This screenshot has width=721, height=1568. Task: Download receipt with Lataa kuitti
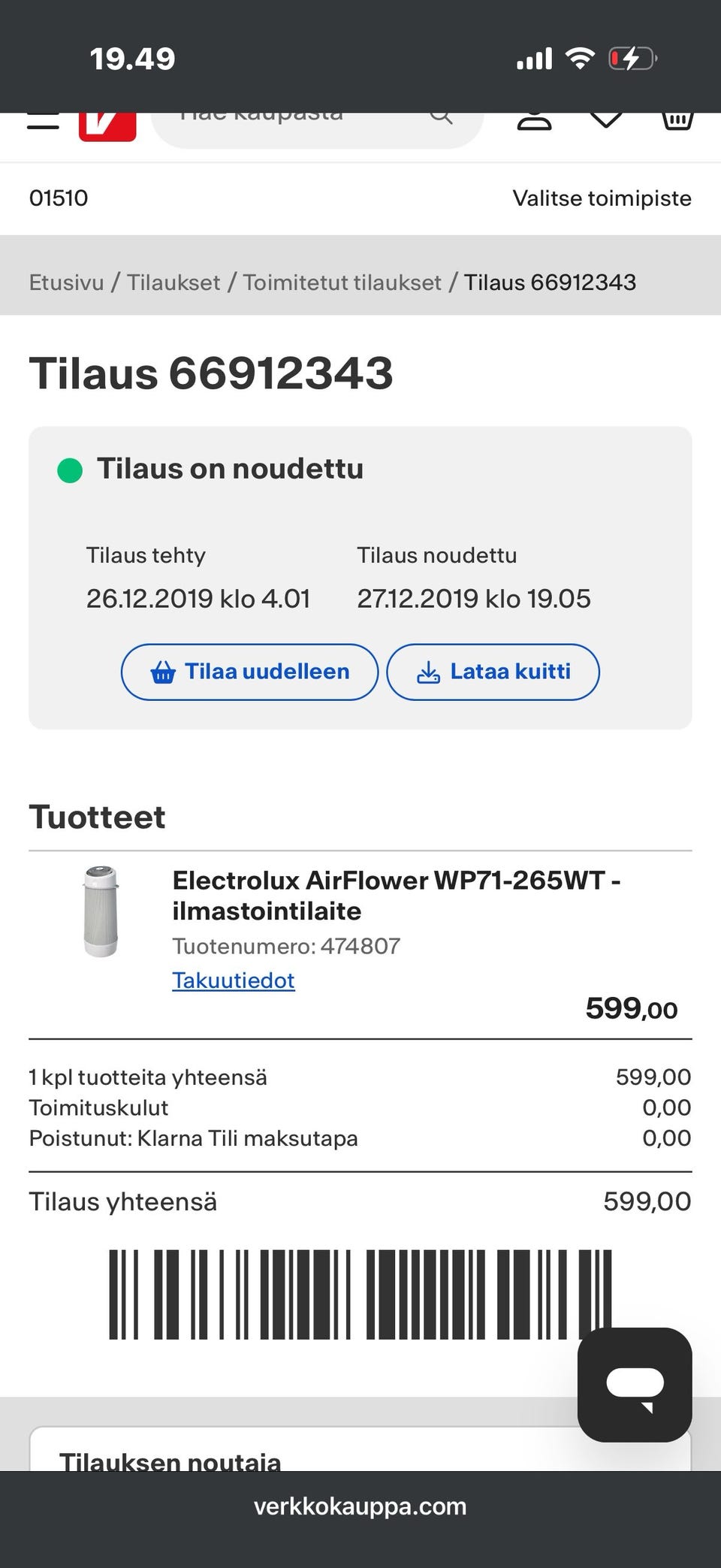493,672
